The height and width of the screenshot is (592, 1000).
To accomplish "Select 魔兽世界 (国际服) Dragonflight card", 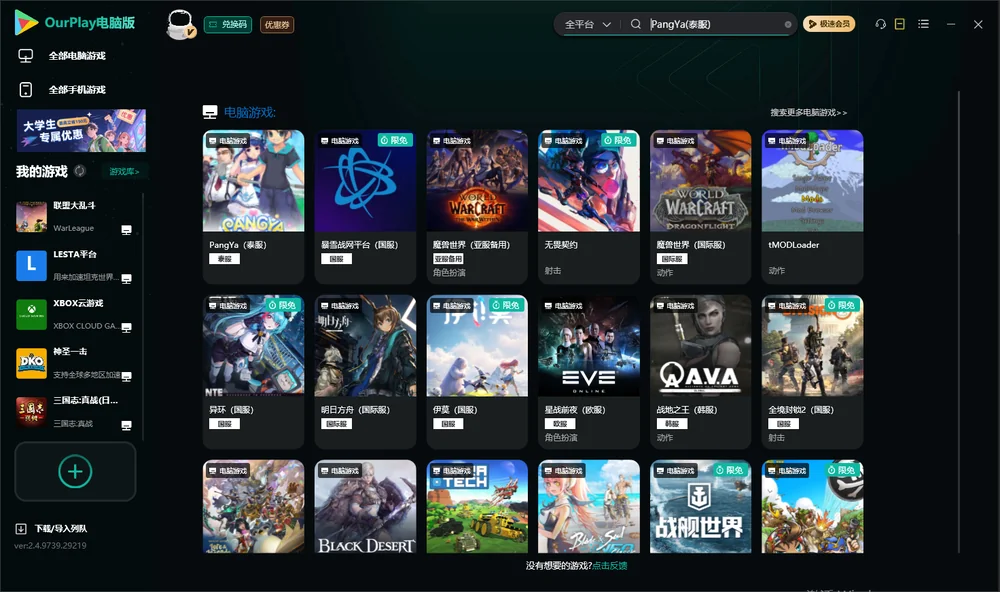I will 701,207.
